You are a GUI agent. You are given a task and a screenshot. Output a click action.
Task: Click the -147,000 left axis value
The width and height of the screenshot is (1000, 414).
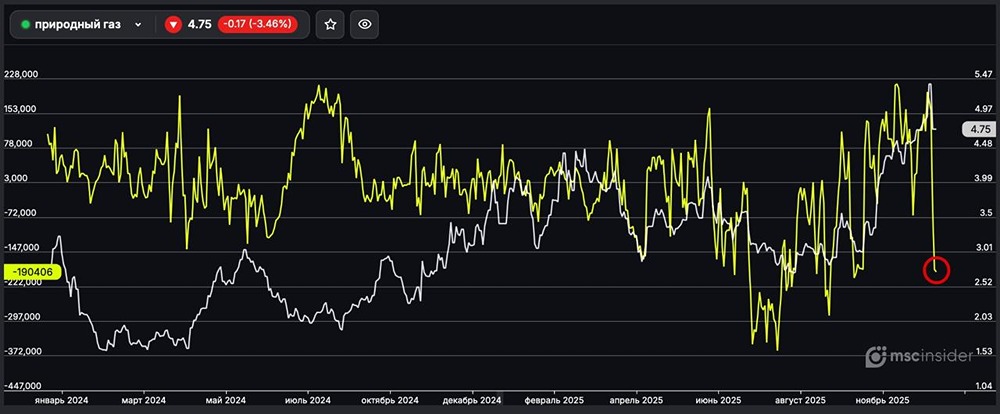(21, 248)
